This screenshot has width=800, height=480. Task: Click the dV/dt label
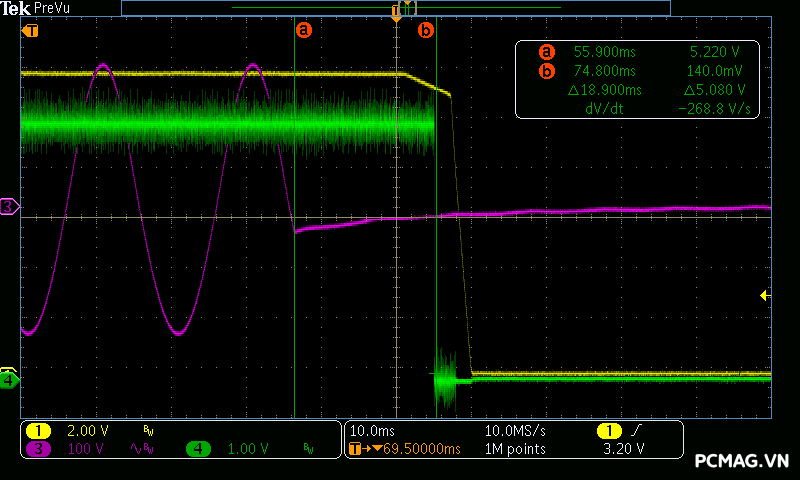(x=604, y=109)
